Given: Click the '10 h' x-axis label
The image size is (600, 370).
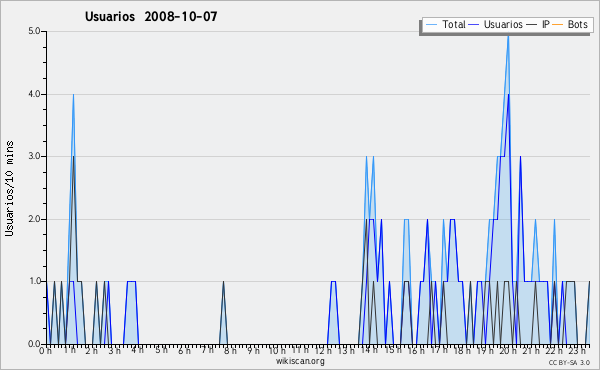Looking at the screenshot, I should tap(277, 351).
